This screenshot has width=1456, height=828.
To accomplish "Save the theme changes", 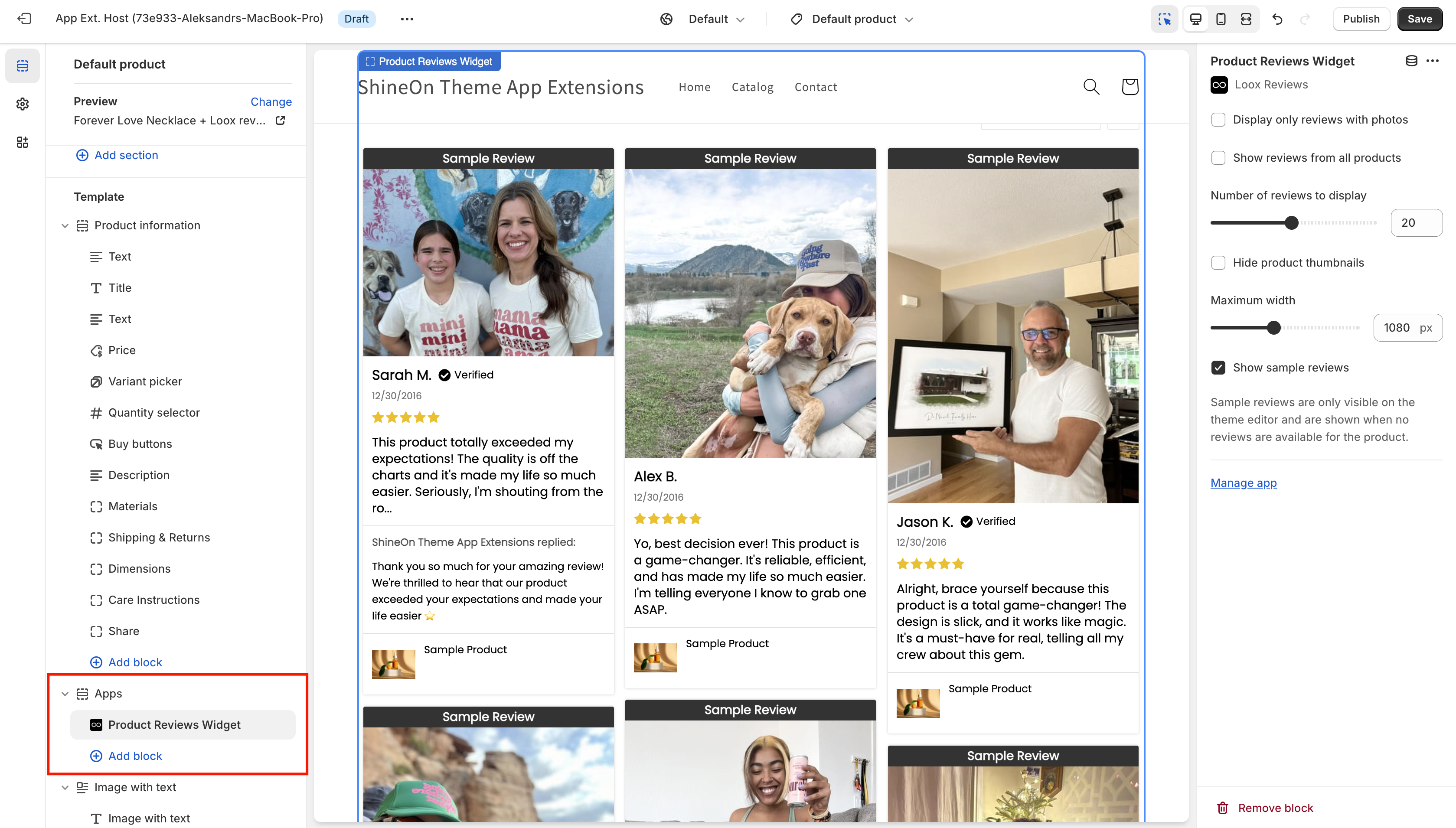I will [x=1420, y=19].
